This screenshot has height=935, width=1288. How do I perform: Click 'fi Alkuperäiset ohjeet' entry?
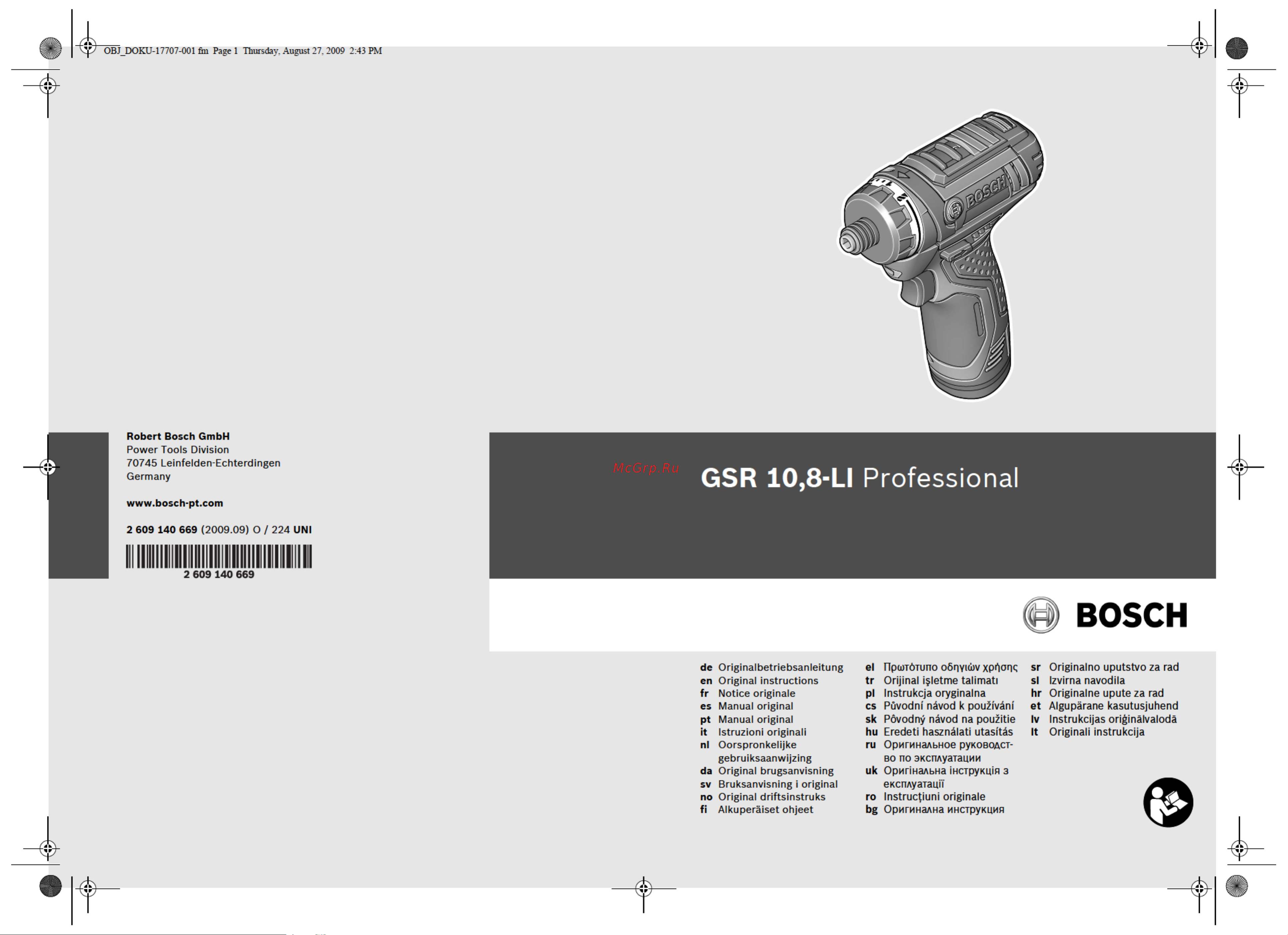point(757,810)
